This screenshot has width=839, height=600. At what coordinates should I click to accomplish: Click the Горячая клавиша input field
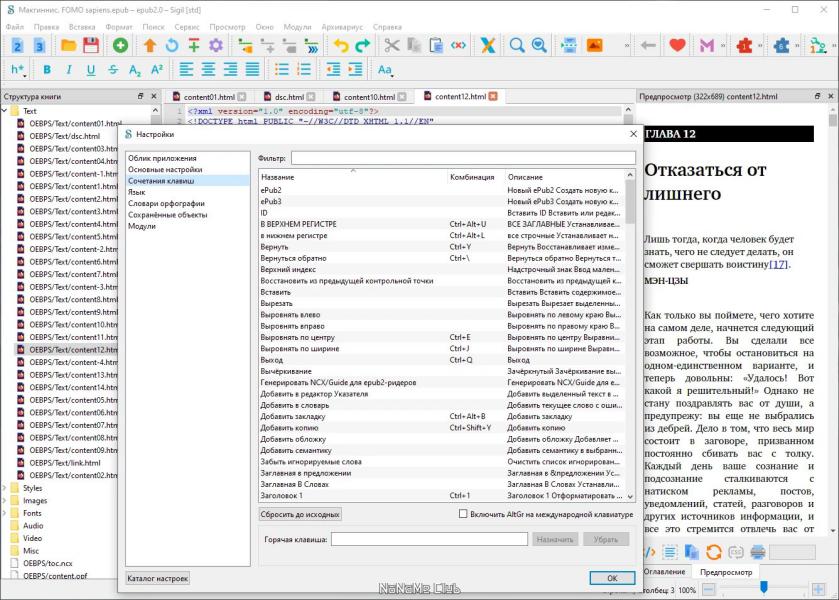click(x=429, y=539)
